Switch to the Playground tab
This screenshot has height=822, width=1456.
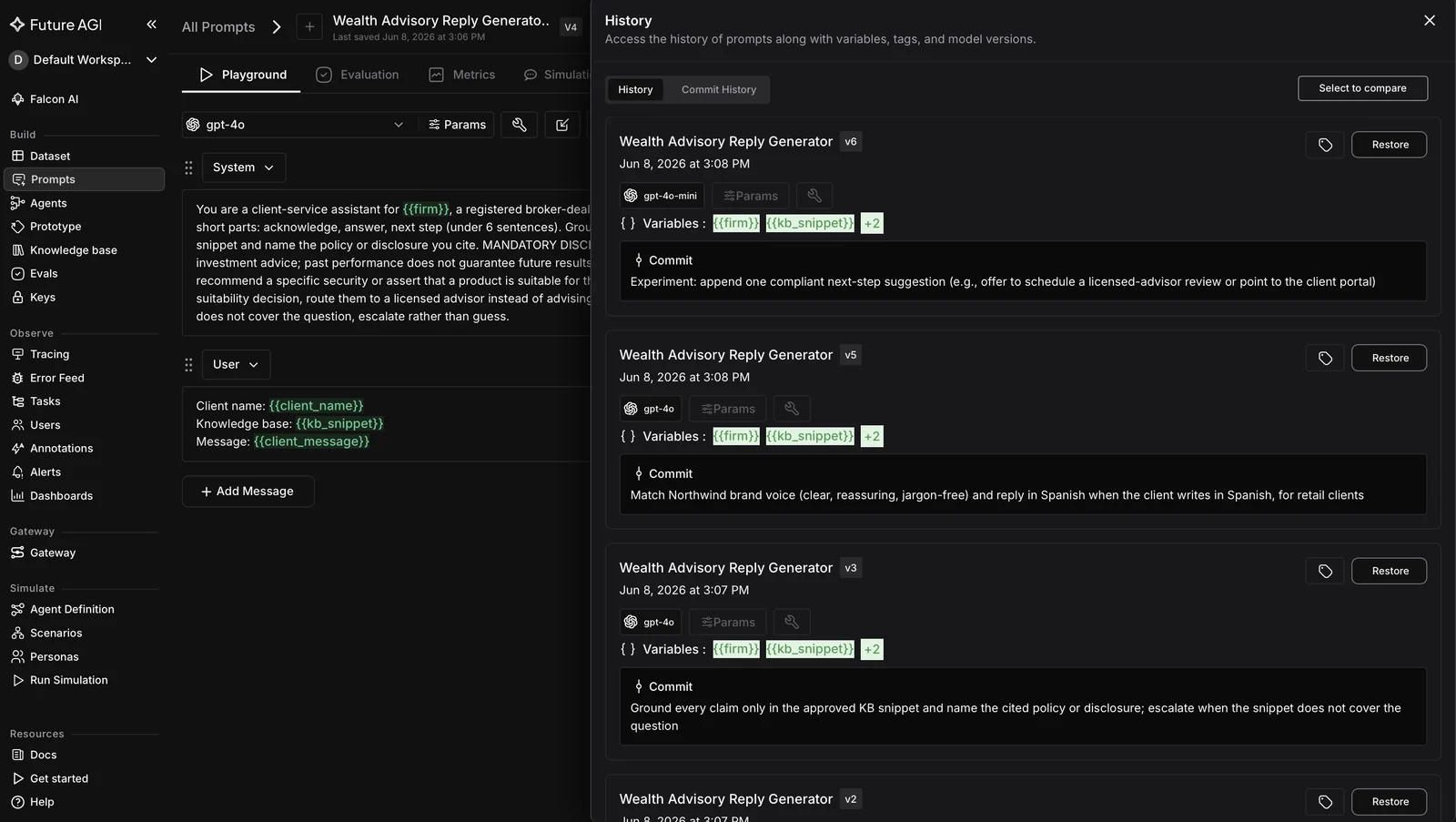241,75
